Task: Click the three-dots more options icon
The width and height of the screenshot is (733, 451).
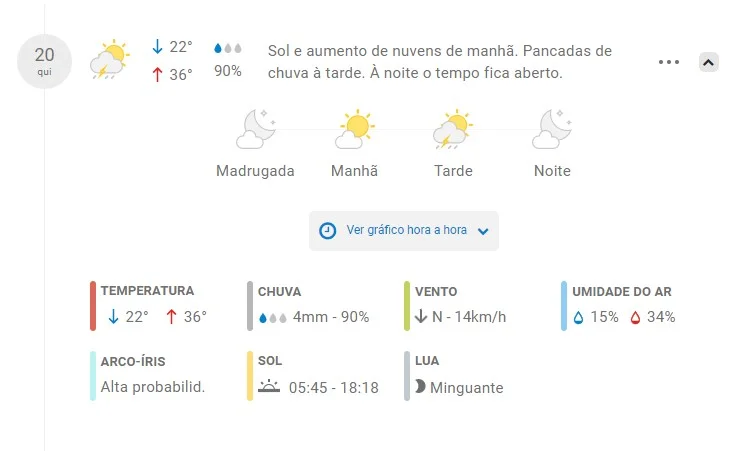Action: pos(668,62)
